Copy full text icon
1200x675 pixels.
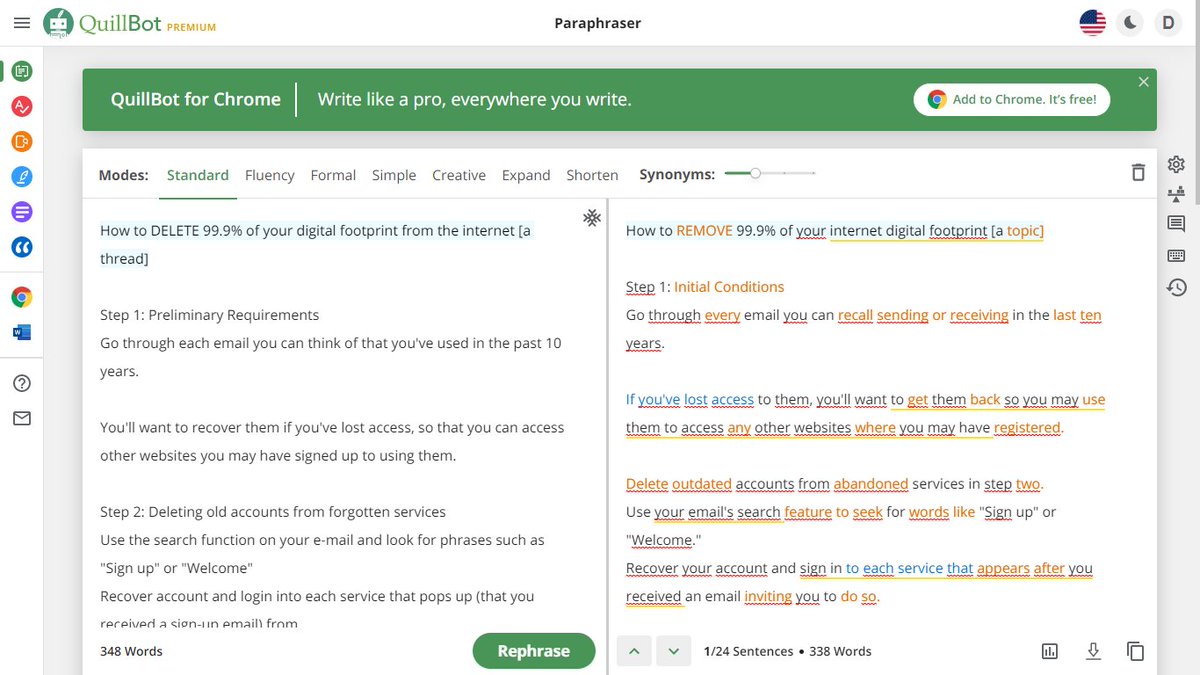coord(1136,651)
